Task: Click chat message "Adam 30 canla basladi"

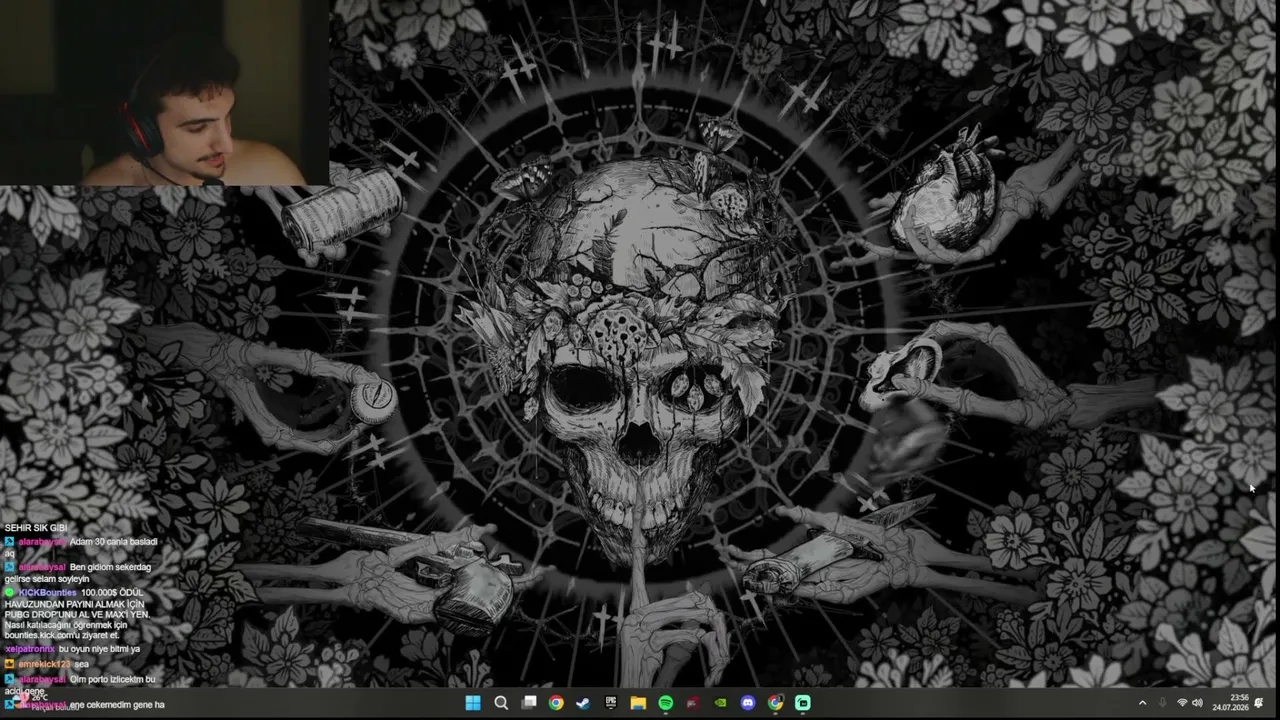Action: tap(114, 542)
